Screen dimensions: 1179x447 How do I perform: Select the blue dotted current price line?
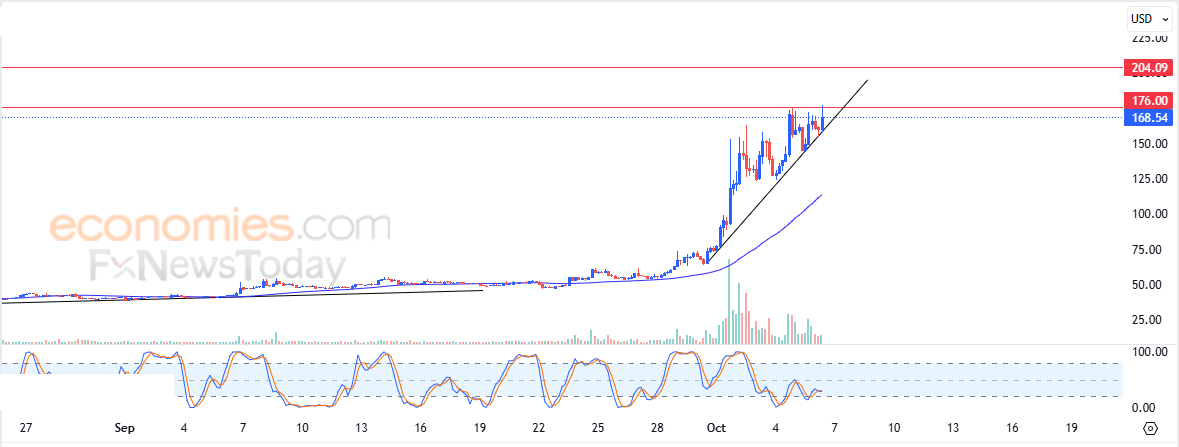pos(560,117)
